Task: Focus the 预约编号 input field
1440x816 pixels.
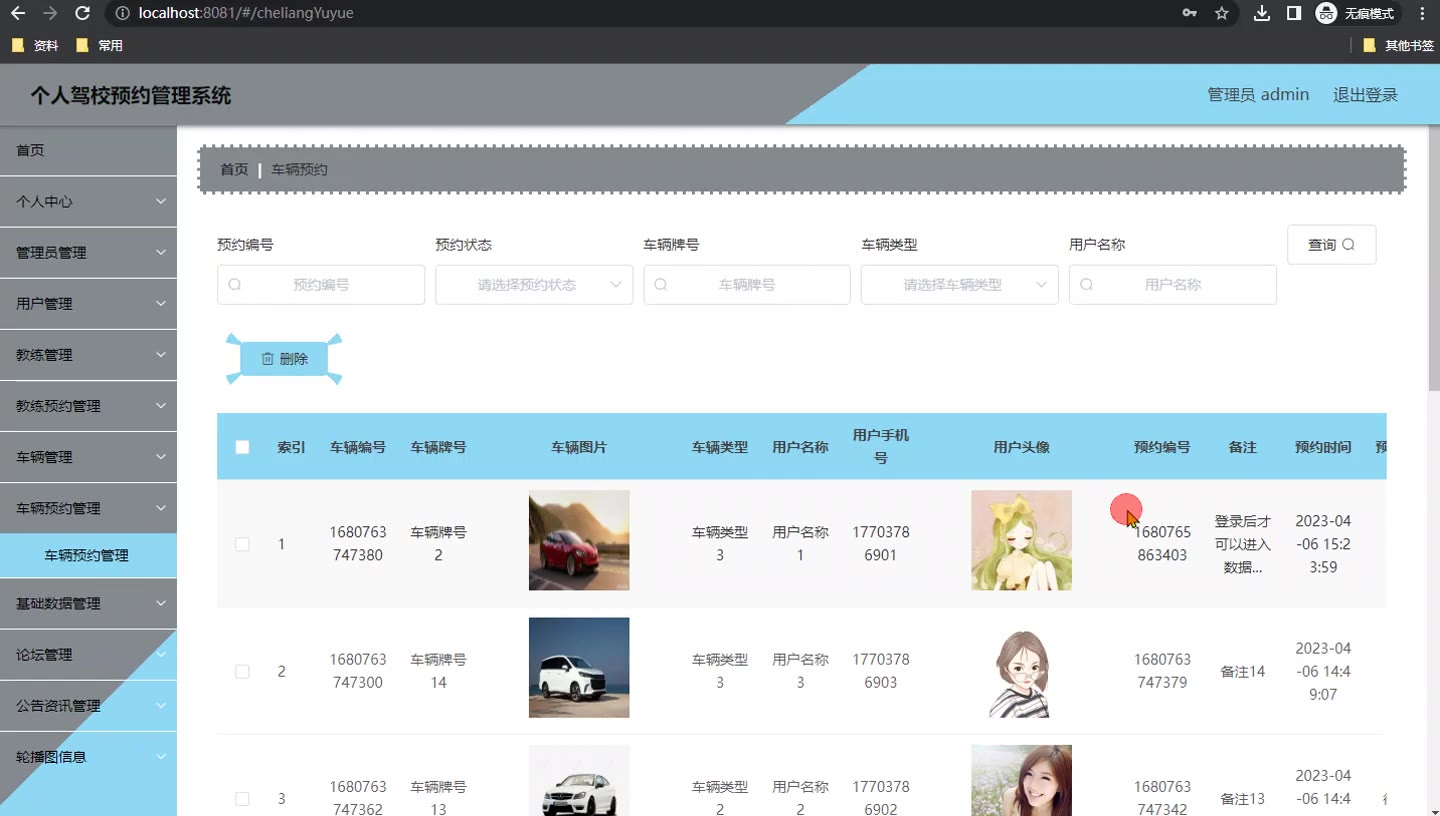Action: tap(321, 285)
